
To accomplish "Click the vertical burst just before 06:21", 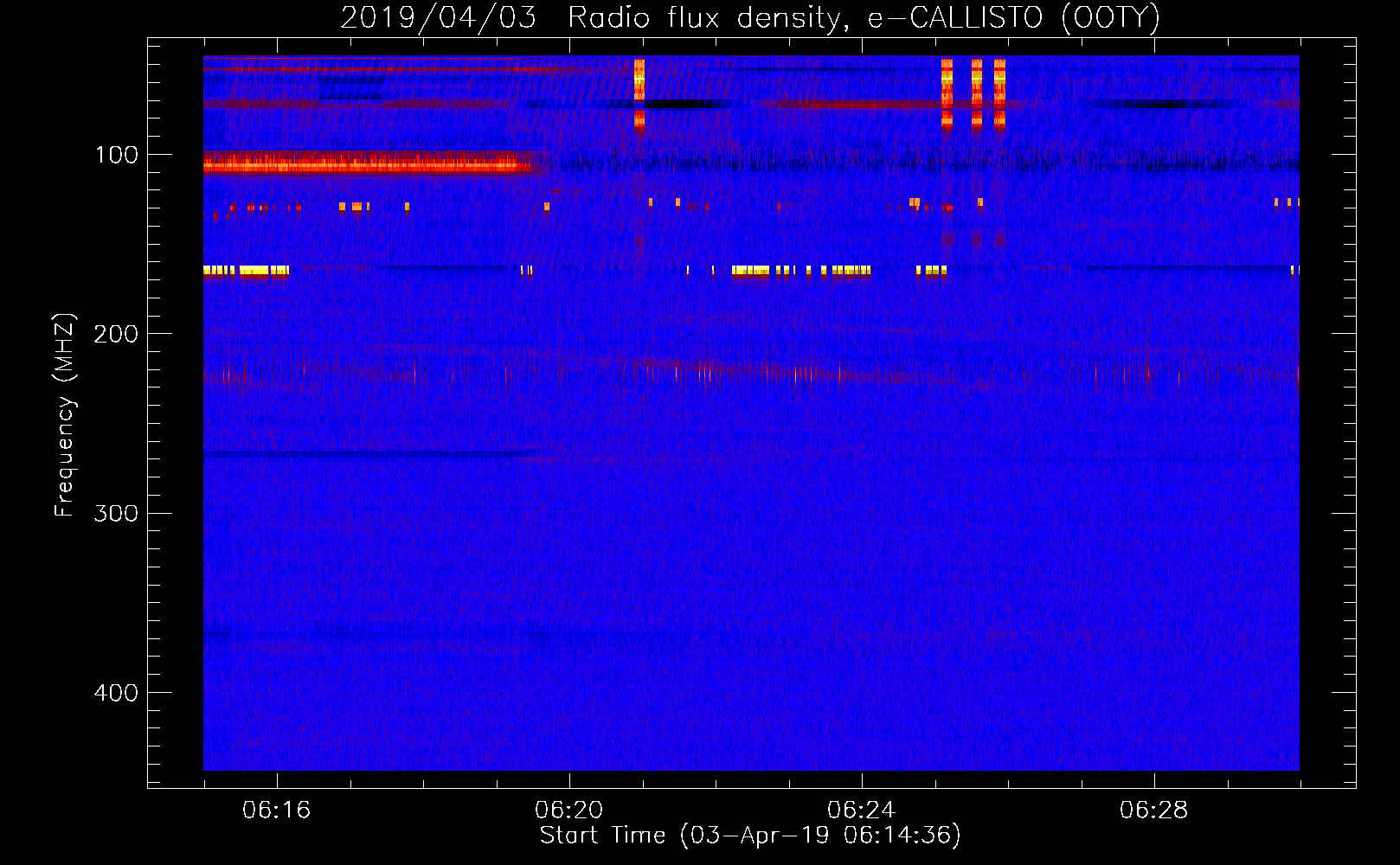I will (639, 93).
